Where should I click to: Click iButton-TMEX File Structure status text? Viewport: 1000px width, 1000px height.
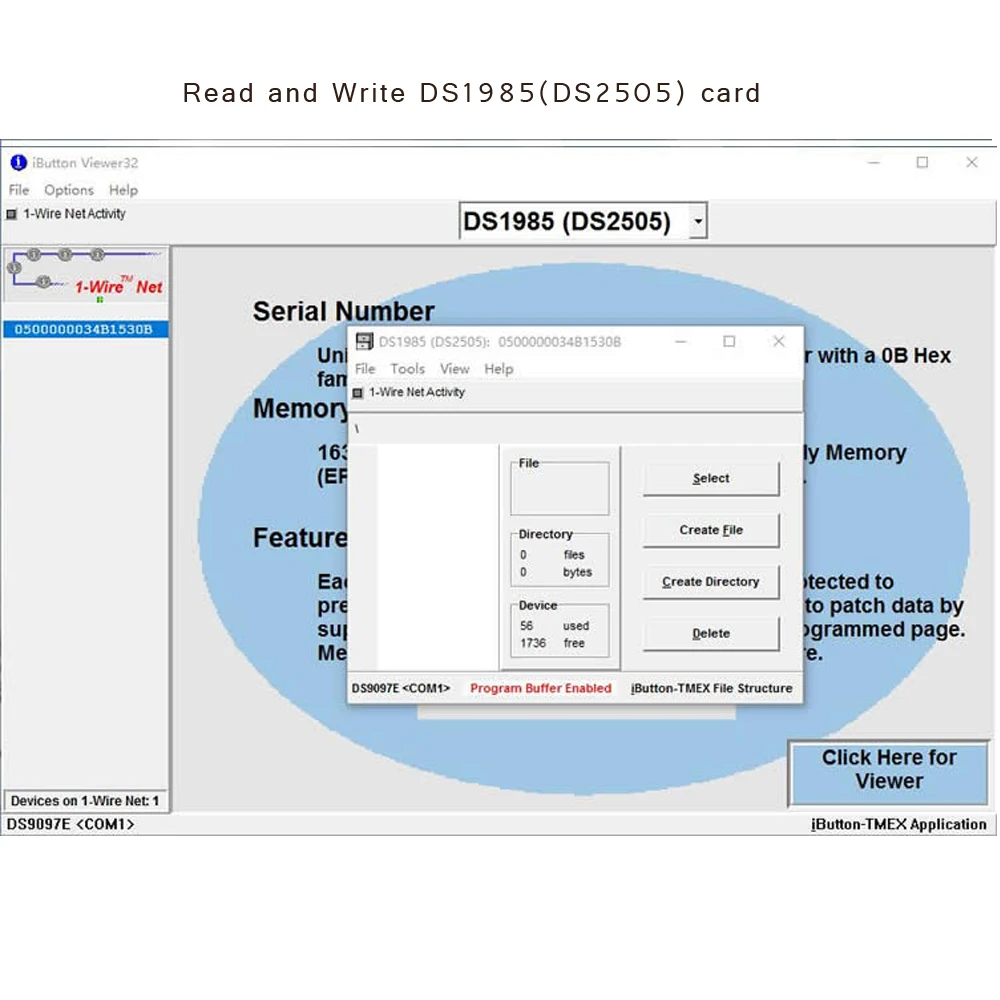[712, 688]
